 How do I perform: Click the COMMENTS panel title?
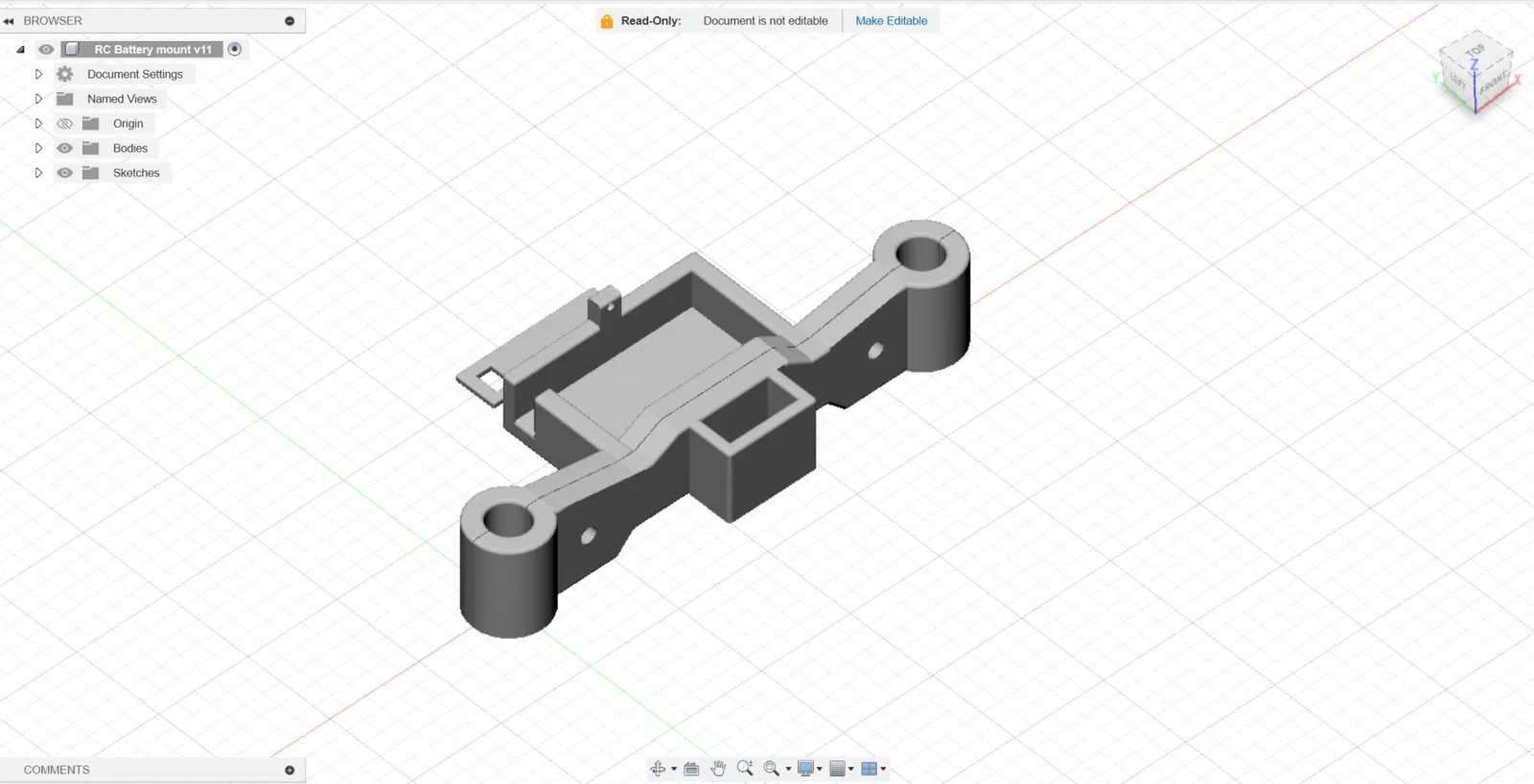click(57, 771)
